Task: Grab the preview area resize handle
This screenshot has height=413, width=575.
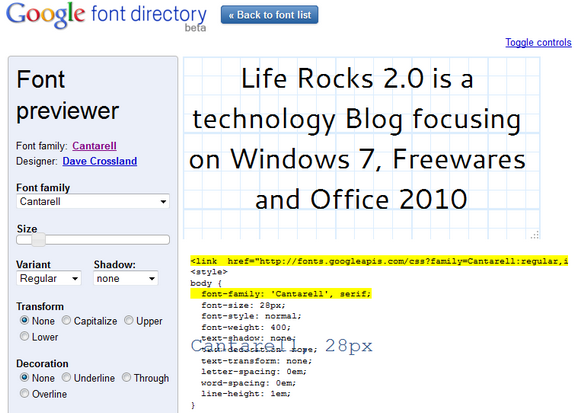Action: click(535, 235)
